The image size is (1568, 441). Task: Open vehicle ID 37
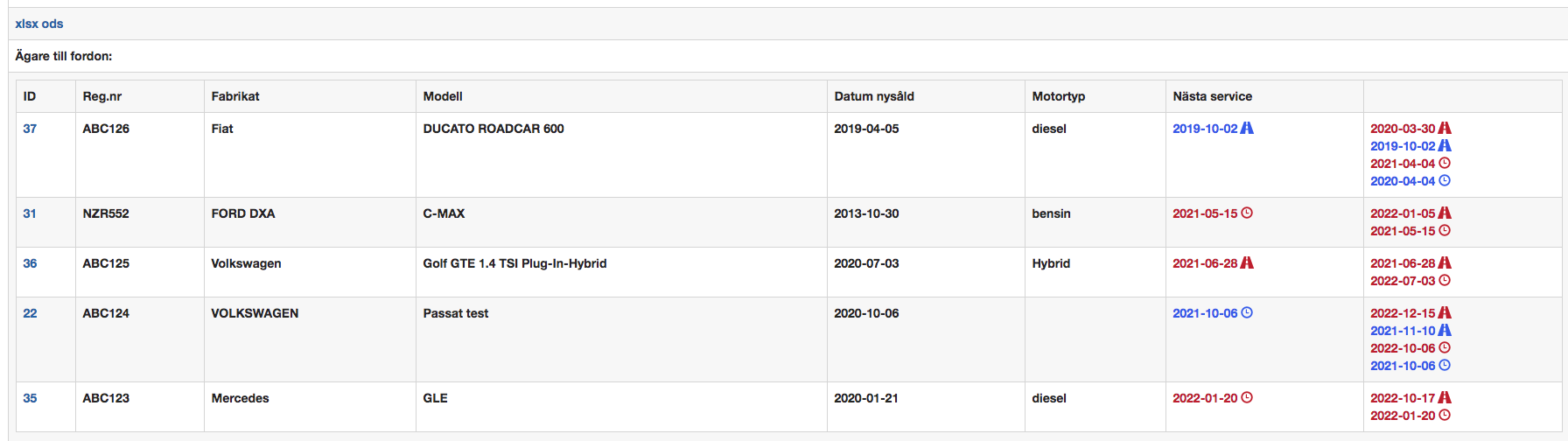[30, 129]
